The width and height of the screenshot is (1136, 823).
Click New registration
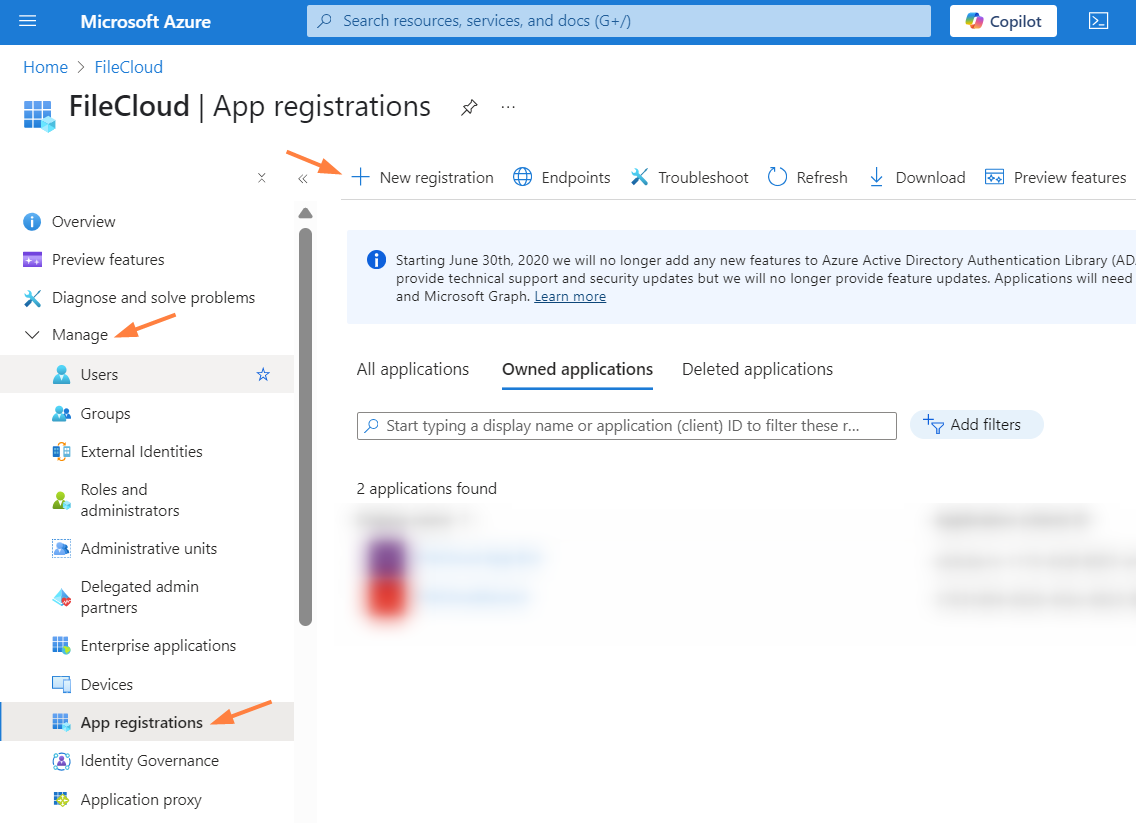tap(422, 177)
